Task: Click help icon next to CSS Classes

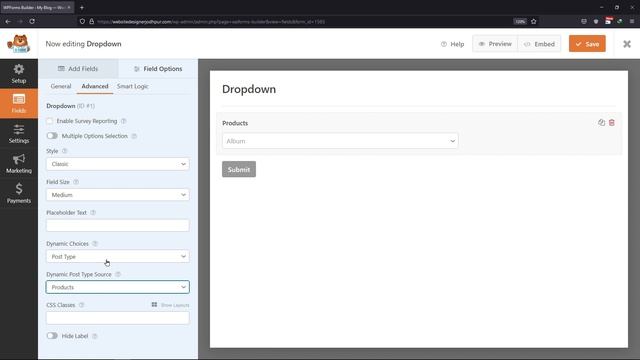Action: click(x=82, y=305)
